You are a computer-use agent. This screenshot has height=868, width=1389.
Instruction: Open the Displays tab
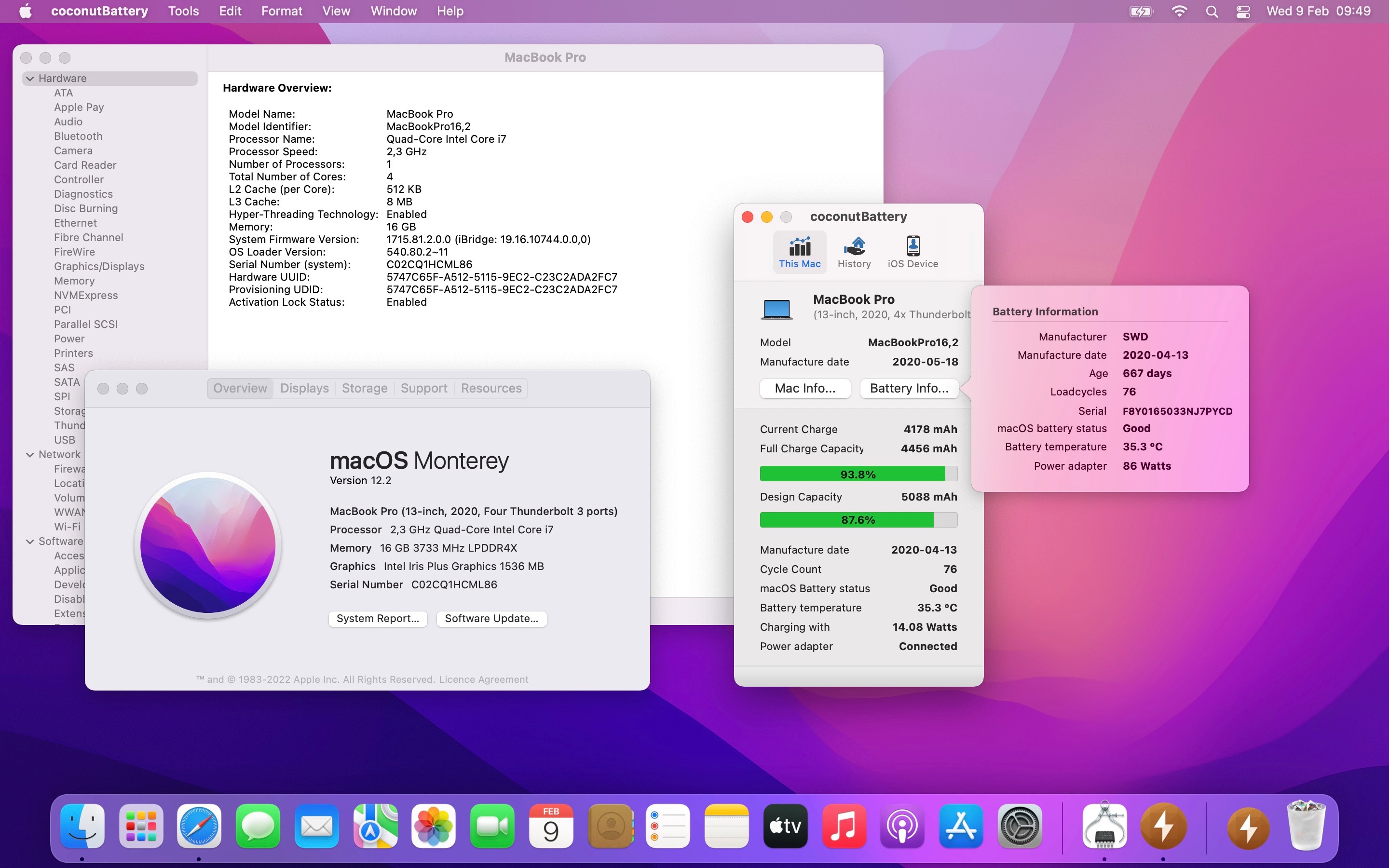304,389
